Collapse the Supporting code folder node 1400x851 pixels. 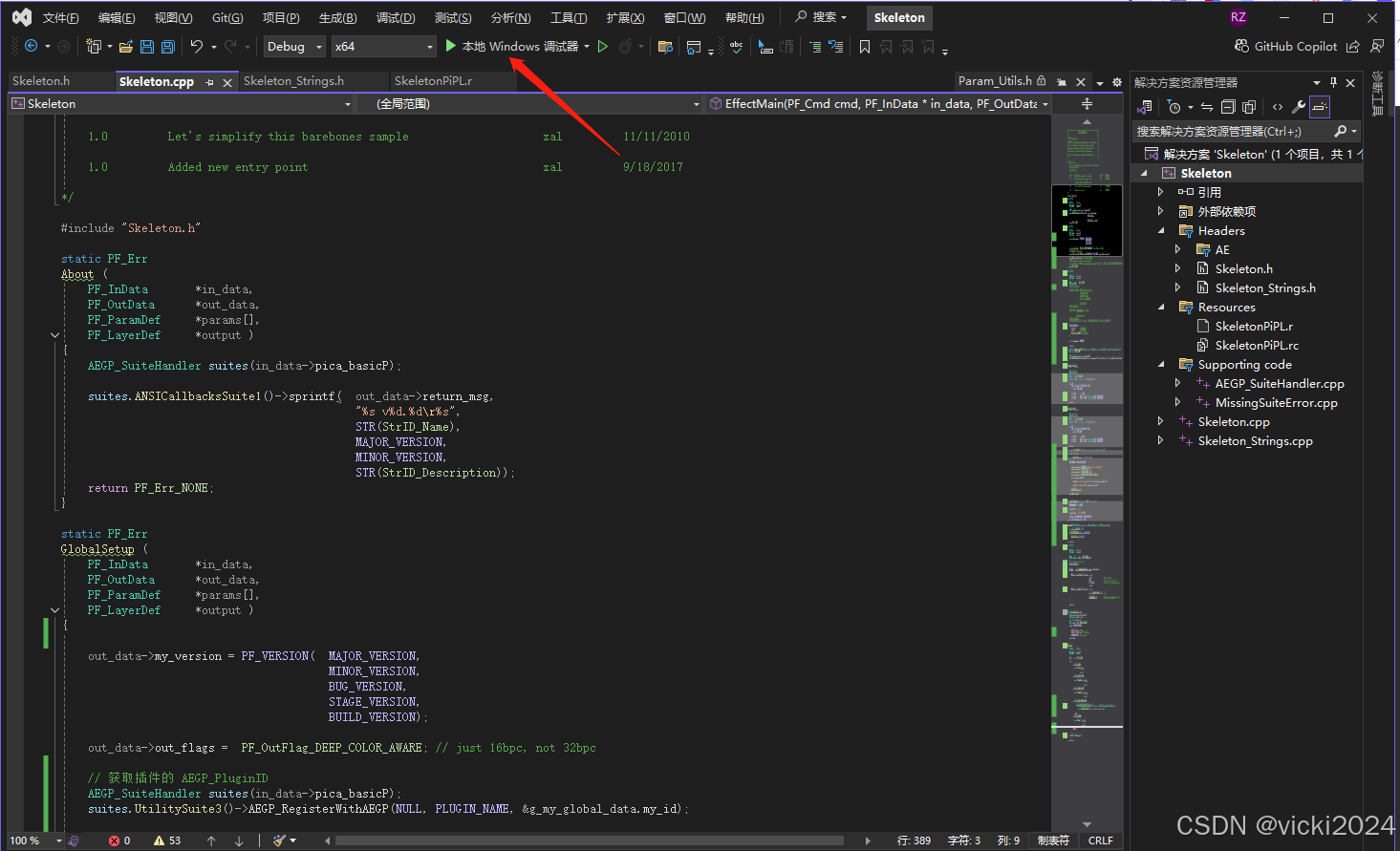(x=1161, y=364)
